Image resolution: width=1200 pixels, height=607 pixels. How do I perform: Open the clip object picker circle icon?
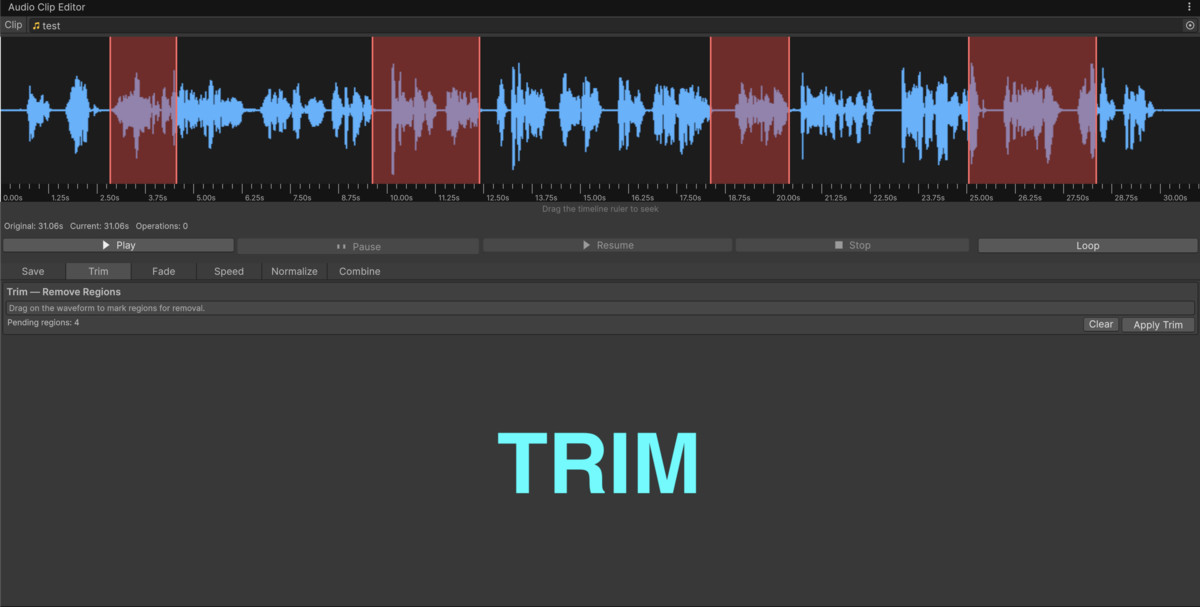(1189, 25)
